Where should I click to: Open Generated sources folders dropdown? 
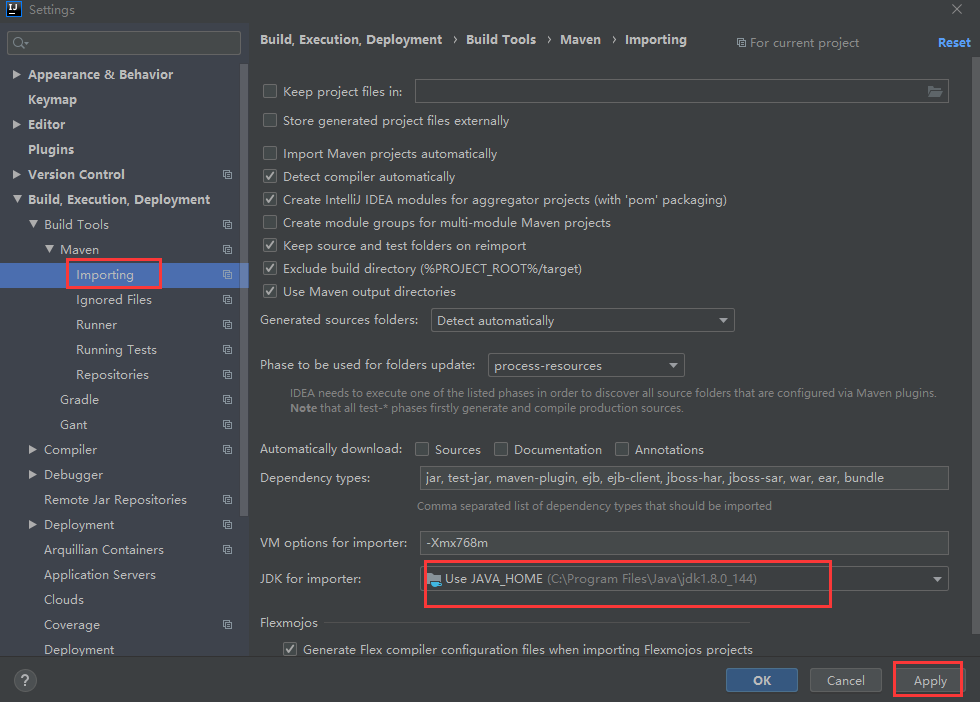point(582,320)
